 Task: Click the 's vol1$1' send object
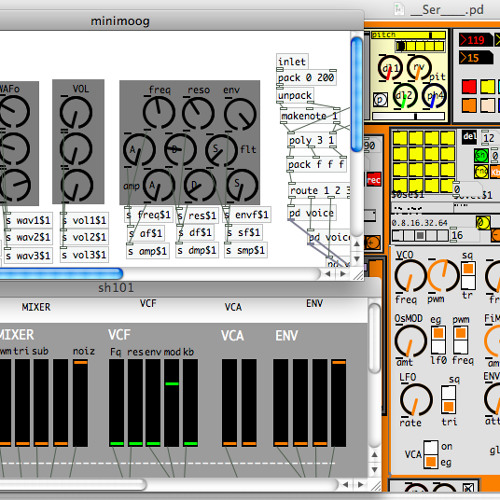[84, 220]
